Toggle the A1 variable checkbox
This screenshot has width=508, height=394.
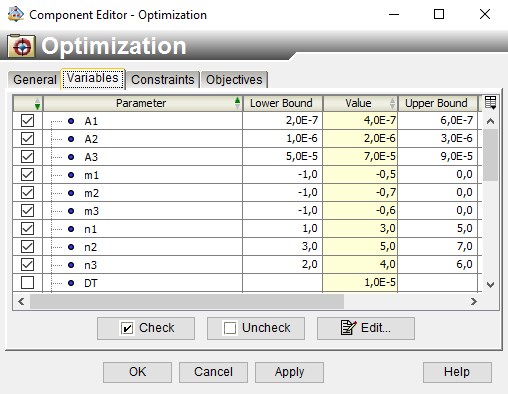(27, 120)
